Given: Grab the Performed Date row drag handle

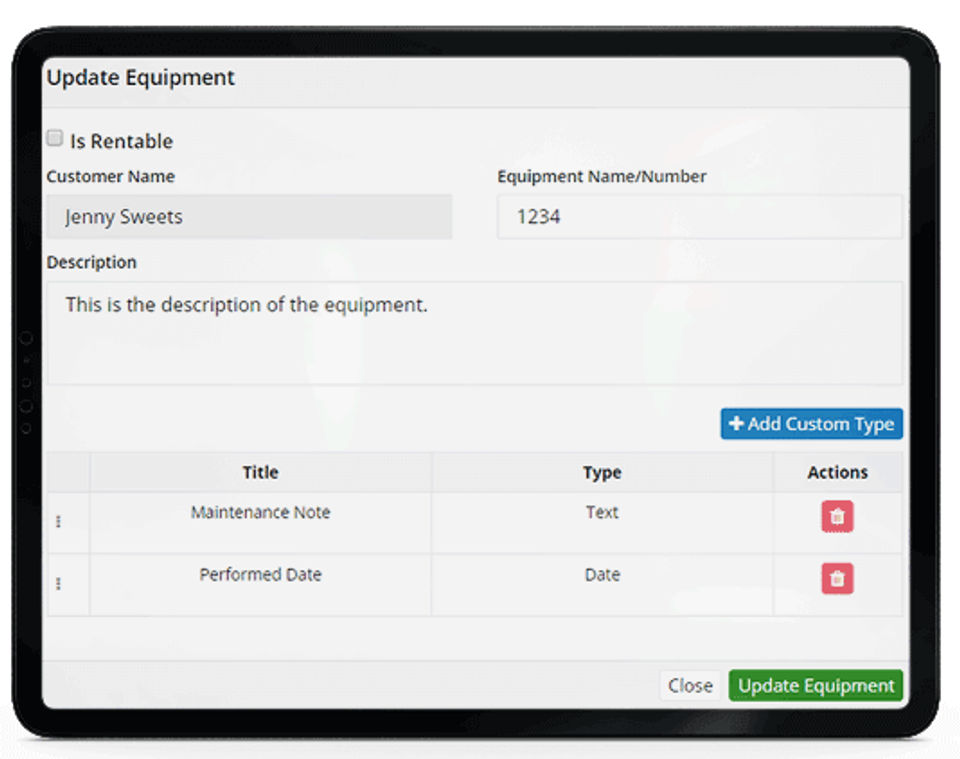Looking at the screenshot, I should pyautogui.click(x=58, y=584).
